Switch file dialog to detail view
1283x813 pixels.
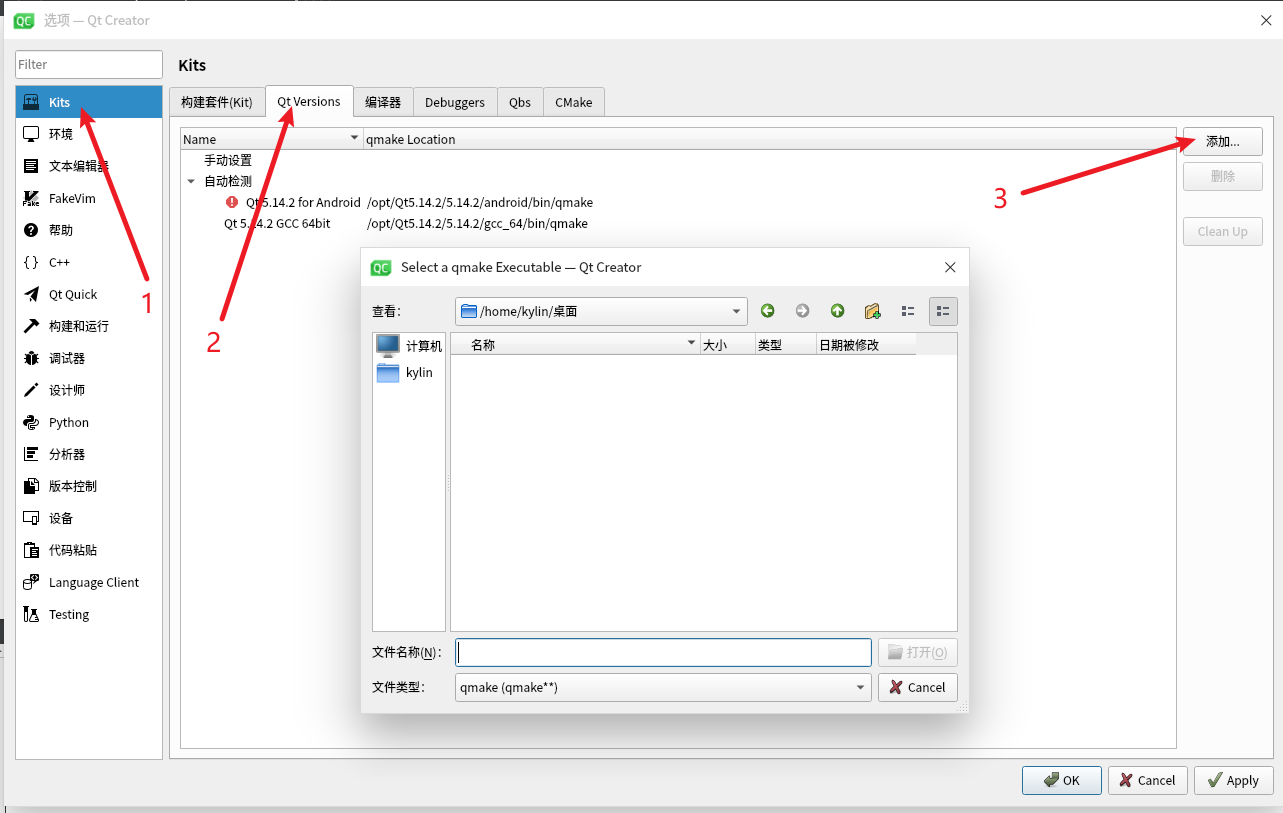coord(943,311)
